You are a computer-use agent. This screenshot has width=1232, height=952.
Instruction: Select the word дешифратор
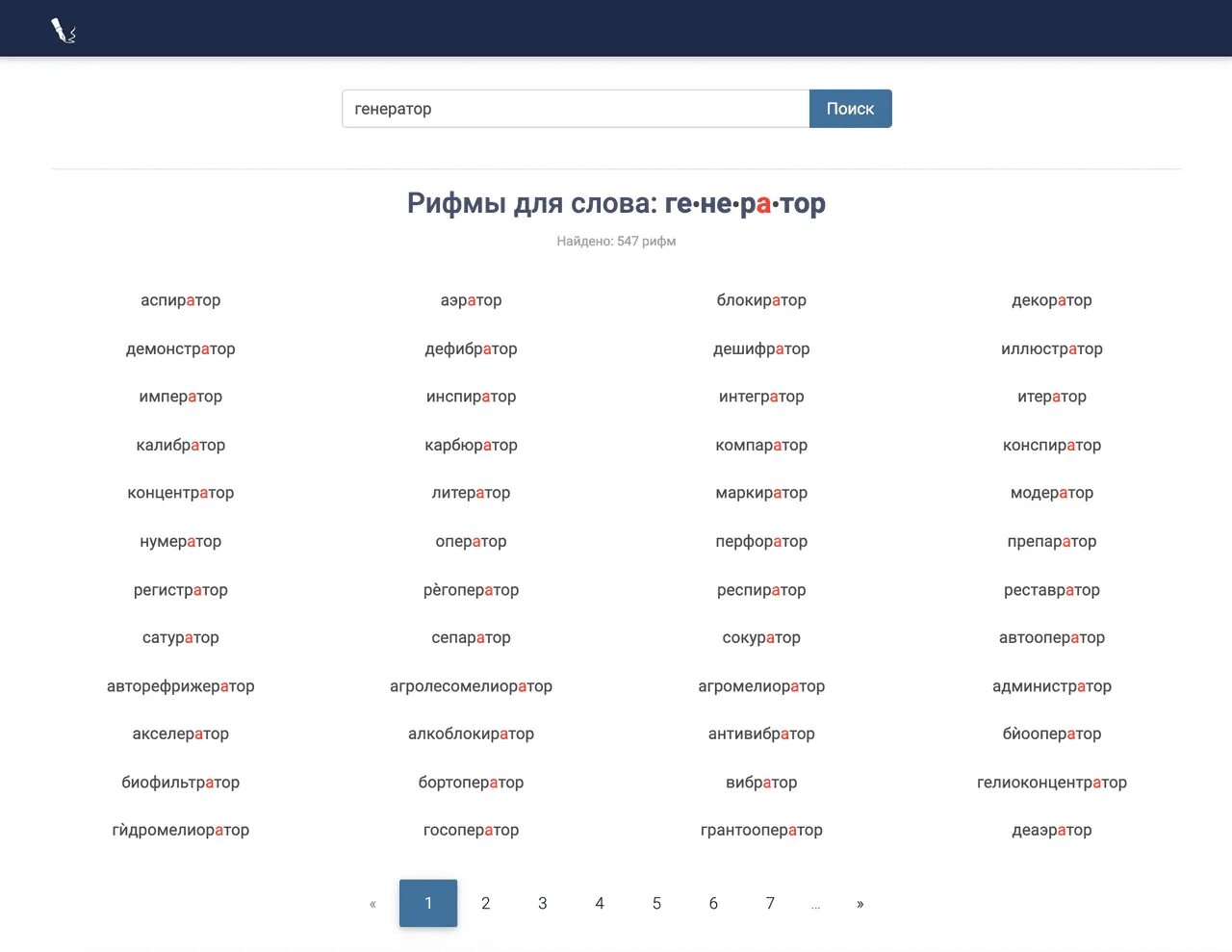tap(761, 348)
